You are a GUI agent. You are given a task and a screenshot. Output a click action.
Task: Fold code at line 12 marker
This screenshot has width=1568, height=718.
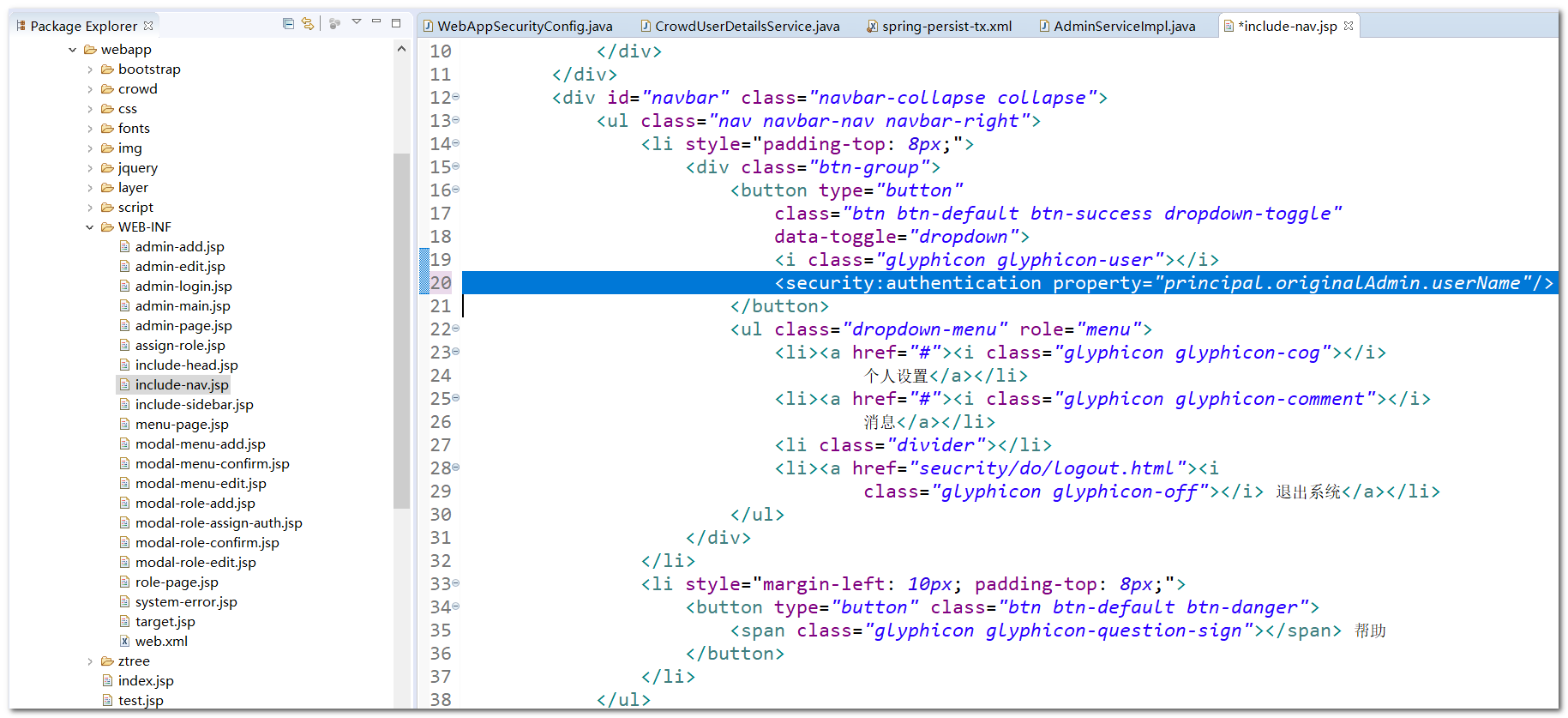(x=456, y=97)
